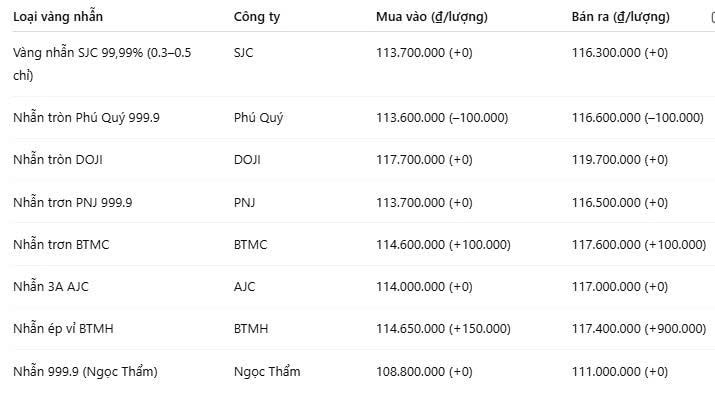The width and height of the screenshot is (715, 393).
Task: Click the "Loại vàng nhẫn" column header
Action: pyautogui.click(x=58, y=17)
